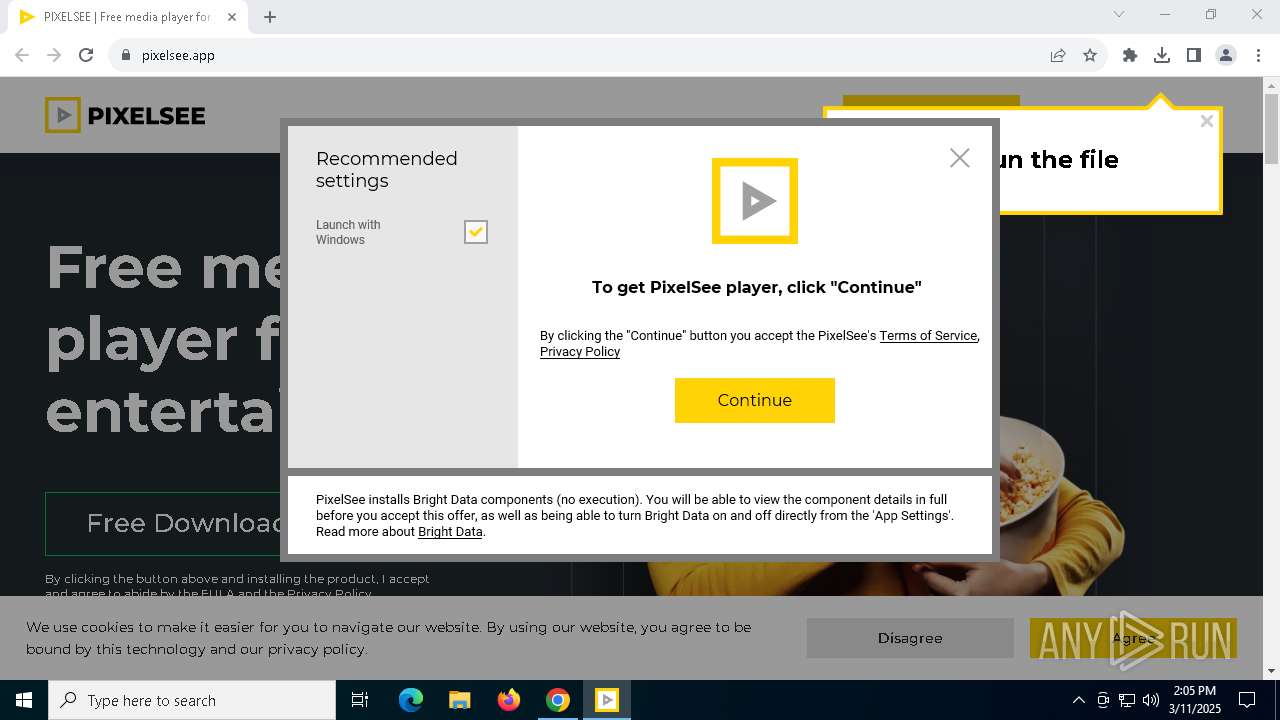Screen dimensions: 1280x720
Task: Click the browser back arrow
Action: [22, 55]
